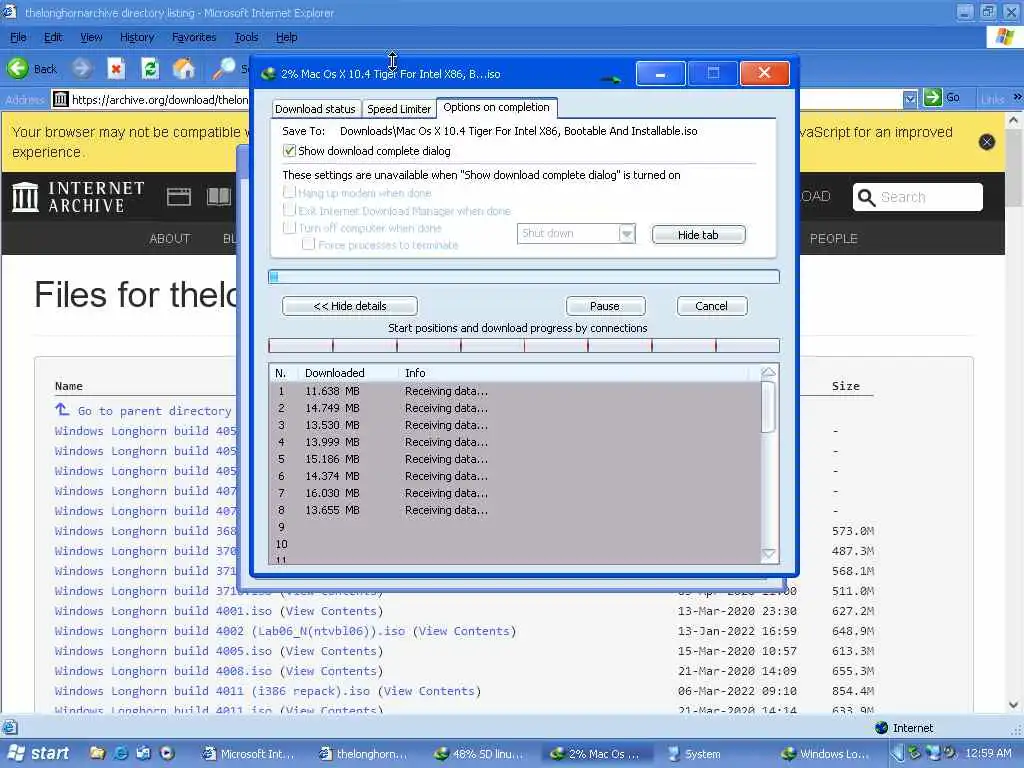Image resolution: width=1024 pixels, height=768 pixels.
Task: Open Windows Longhorn build 4001.iso link
Action: point(163,611)
